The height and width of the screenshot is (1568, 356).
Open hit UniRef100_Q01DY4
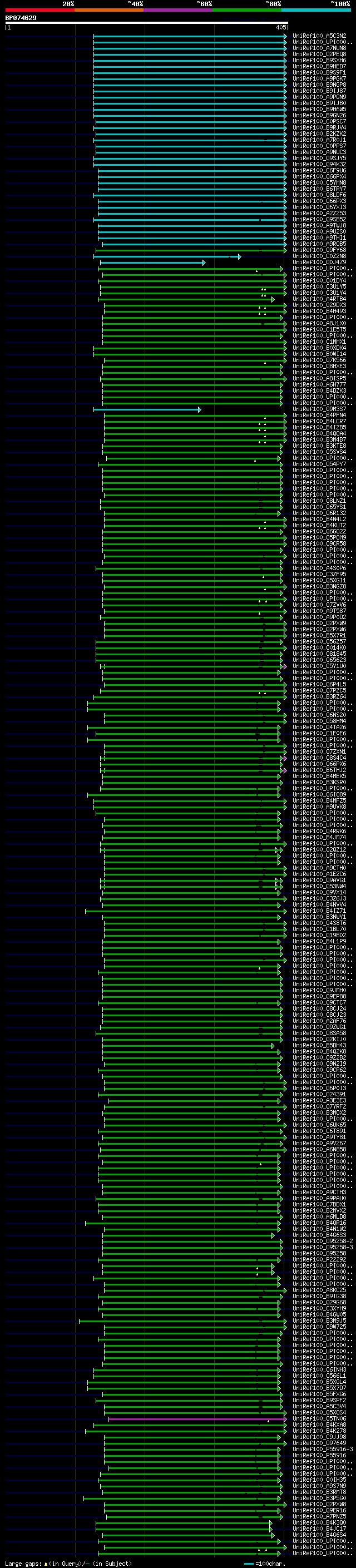tap(319, 280)
